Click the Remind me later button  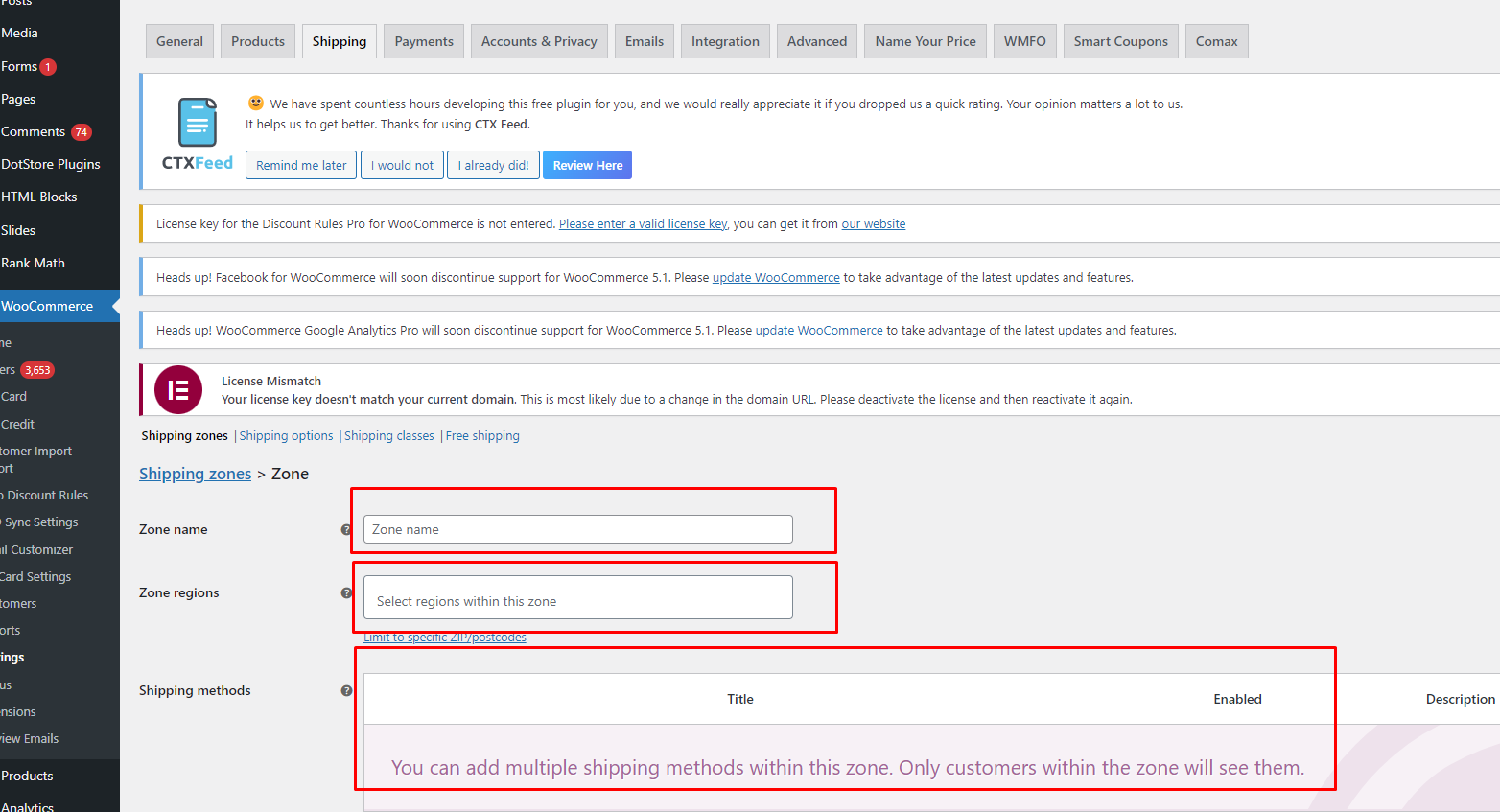point(301,165)
